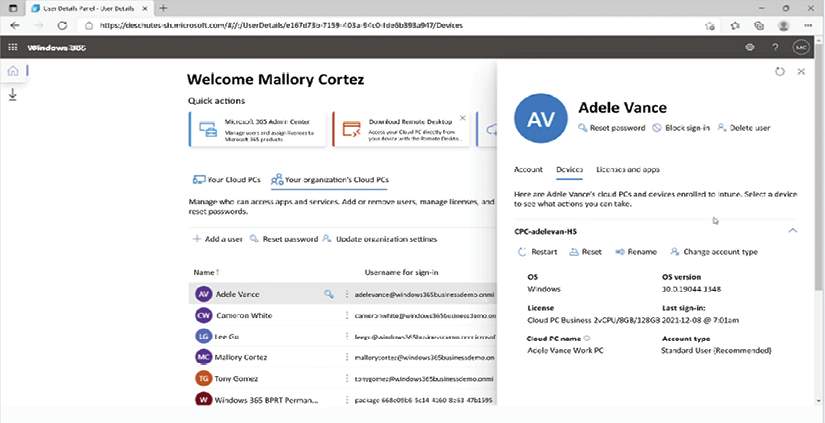Open MC account avatar in header

pos(801,47)
